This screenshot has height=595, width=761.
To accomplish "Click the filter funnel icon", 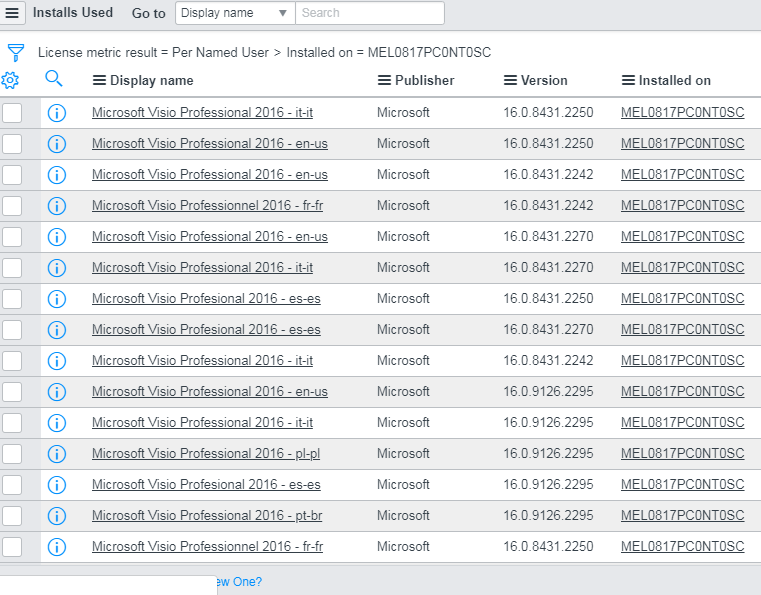I will [16, 52].
